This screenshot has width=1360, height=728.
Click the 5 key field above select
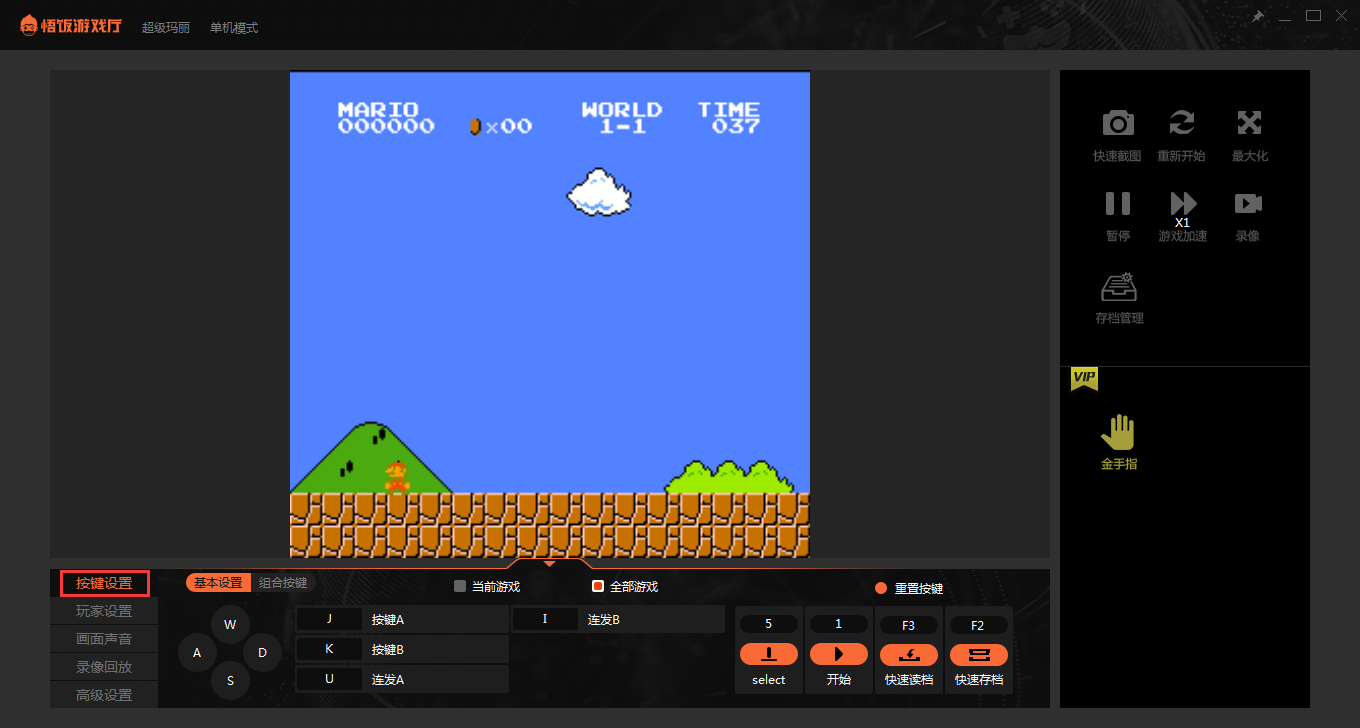click(x=769, y=624)
